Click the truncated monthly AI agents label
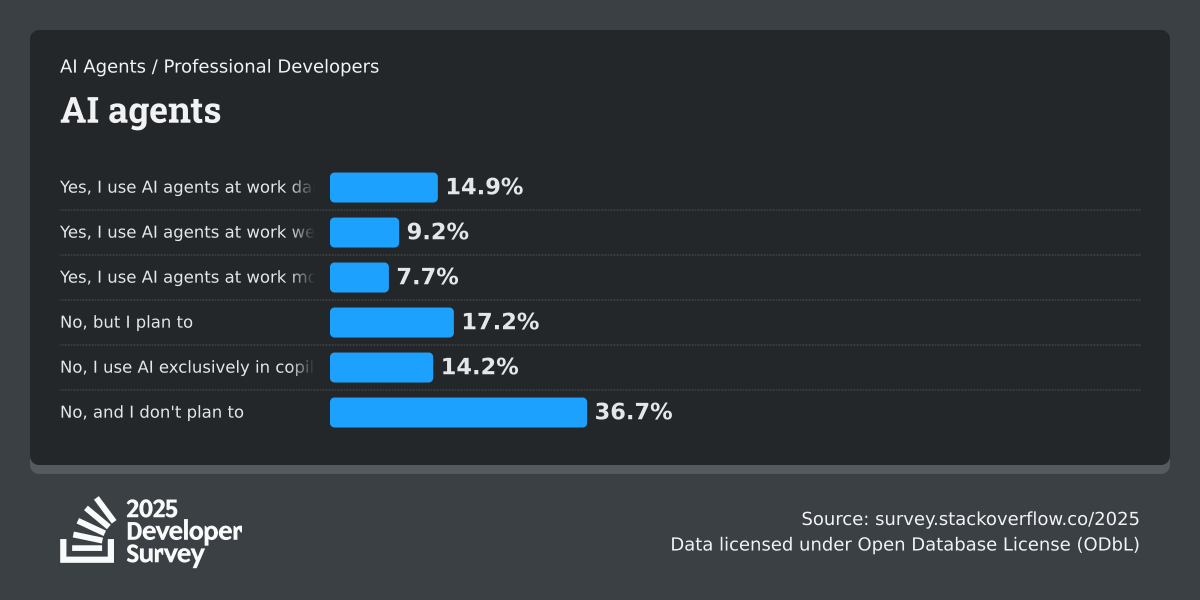The height and width of the screenshot is (600, 1200). click(x=186, y=277)
